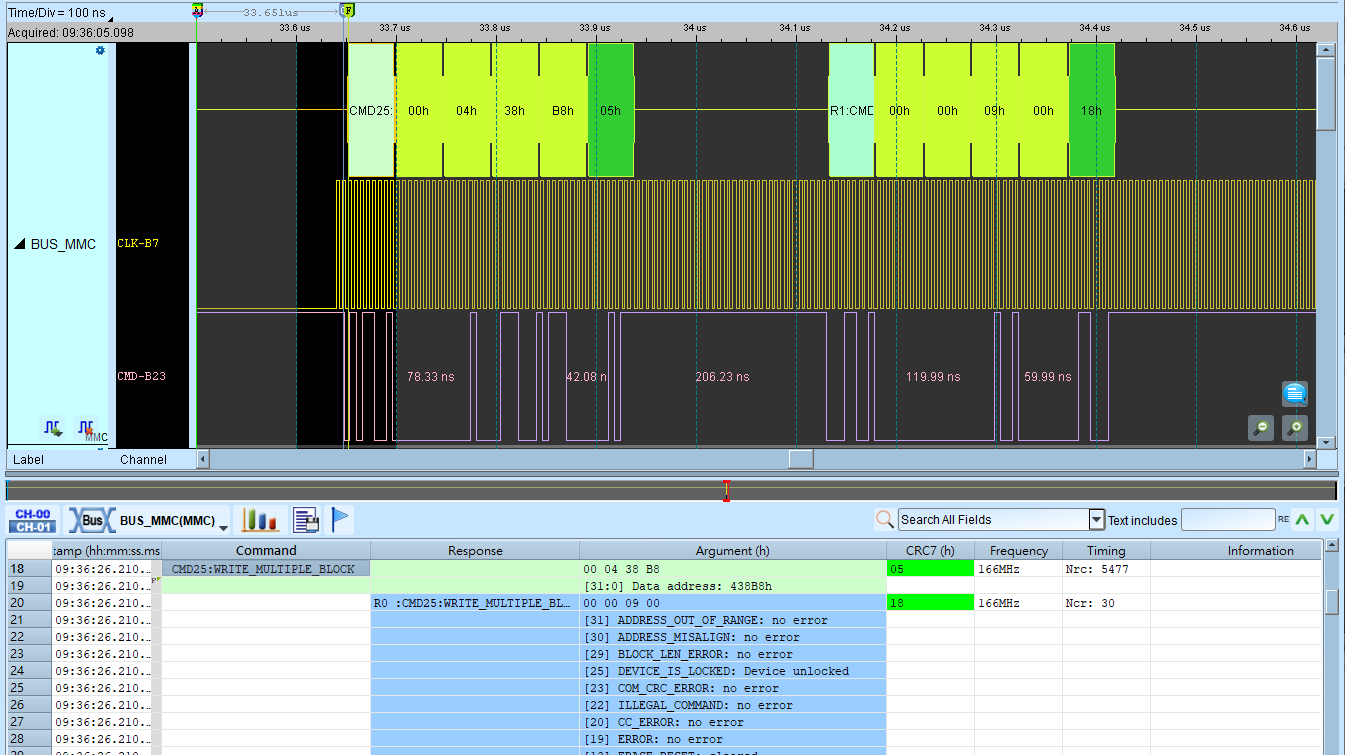This screenshot has height=755, width=1345.
Task: Click the Timing column header
Action: [x=1106, y=550]
